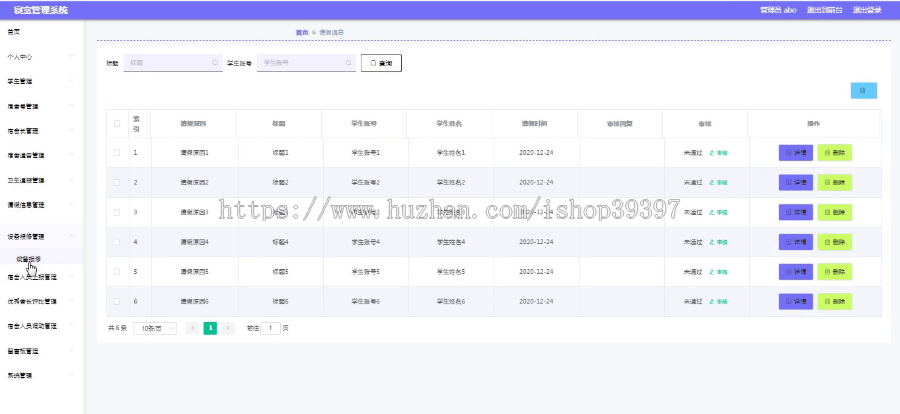
Task: Click the 审核 pencil link in row 1
Action: click(x=718, y=153)
